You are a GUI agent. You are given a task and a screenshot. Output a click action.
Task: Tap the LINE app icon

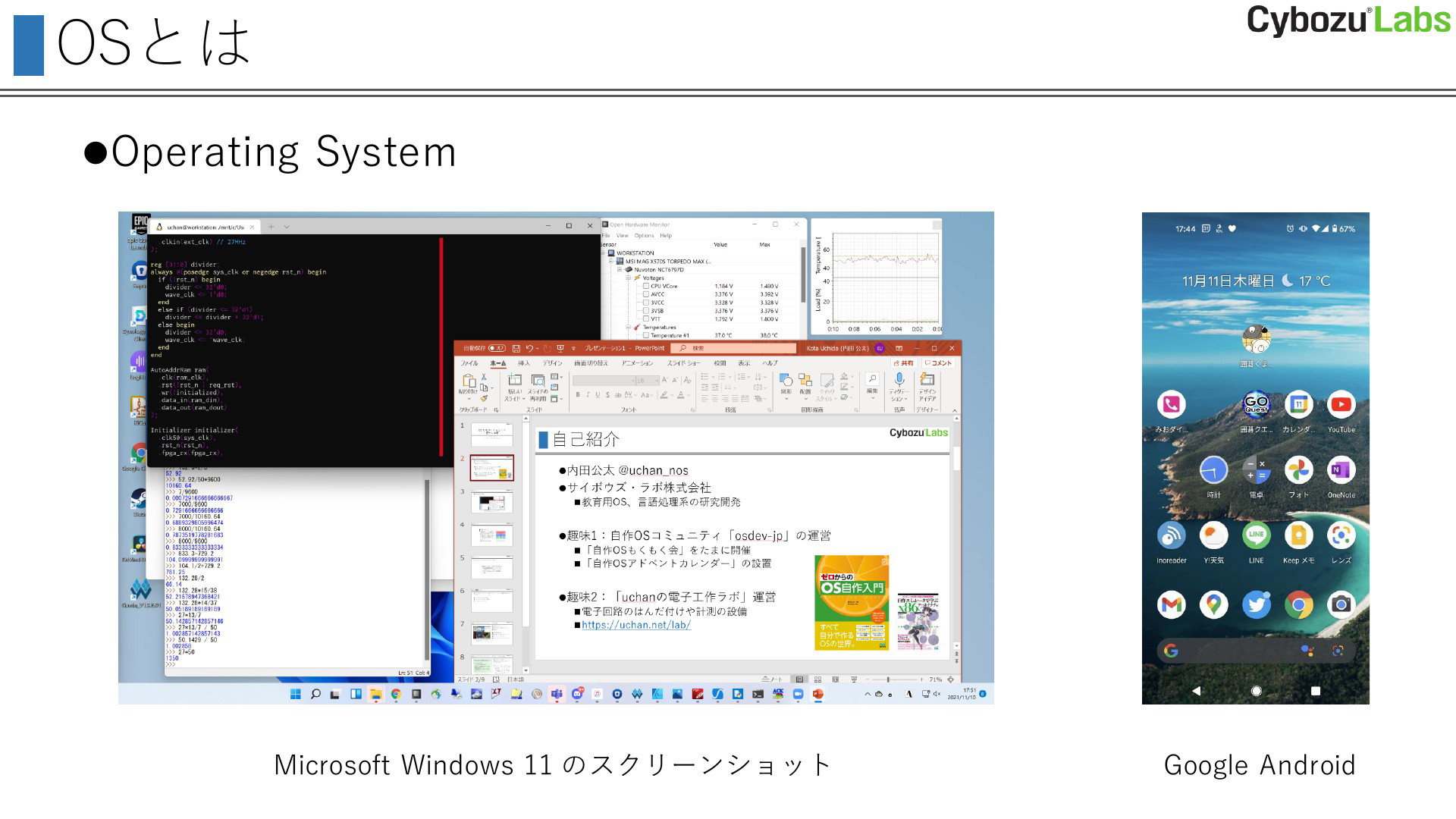pyautogui.click(x=1257, y=535)
